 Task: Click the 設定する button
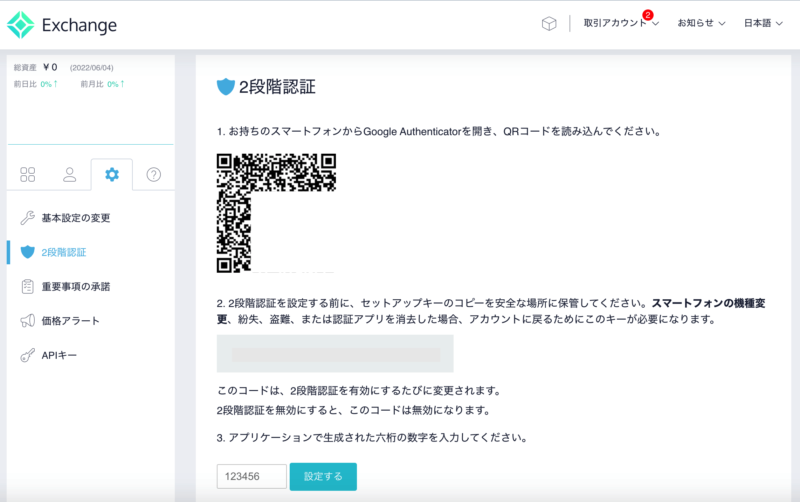[x=323, y=476]
